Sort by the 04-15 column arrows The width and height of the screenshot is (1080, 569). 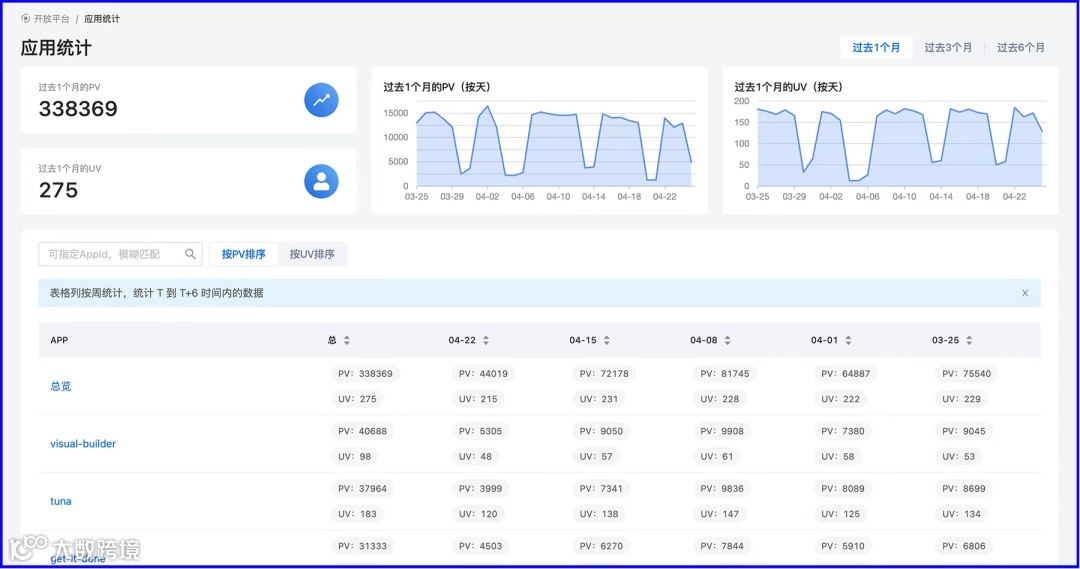(x=607, y=340)
